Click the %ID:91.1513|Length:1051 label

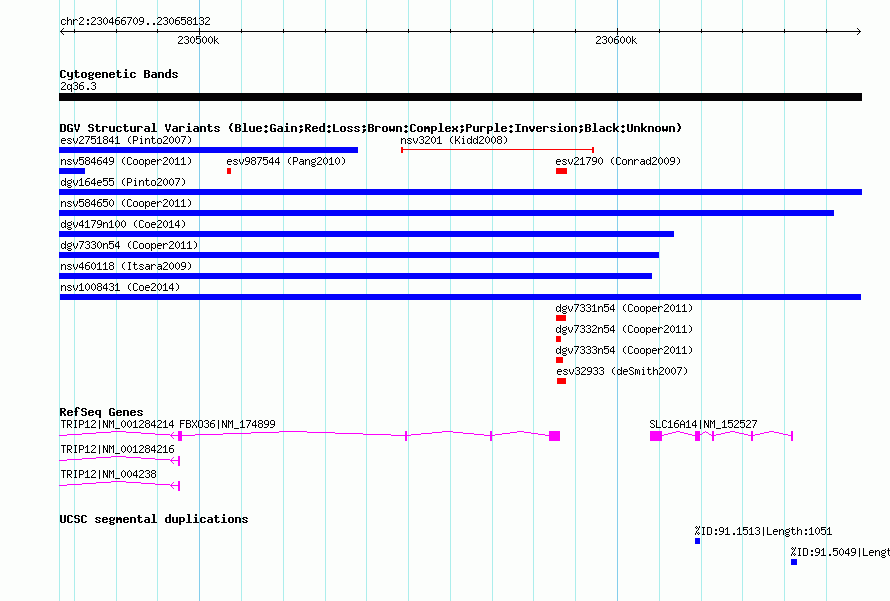(x=763, y=531)
